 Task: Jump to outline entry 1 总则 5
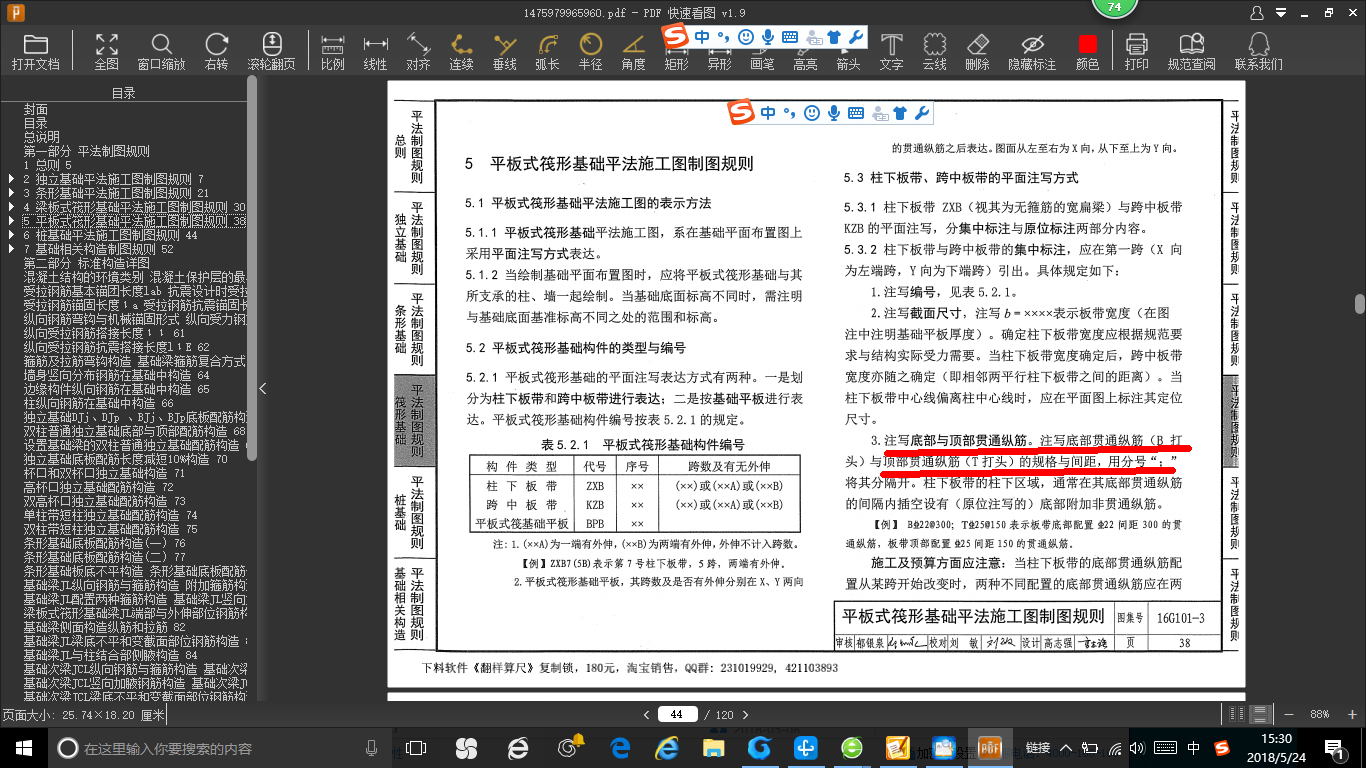pos(48,165)
